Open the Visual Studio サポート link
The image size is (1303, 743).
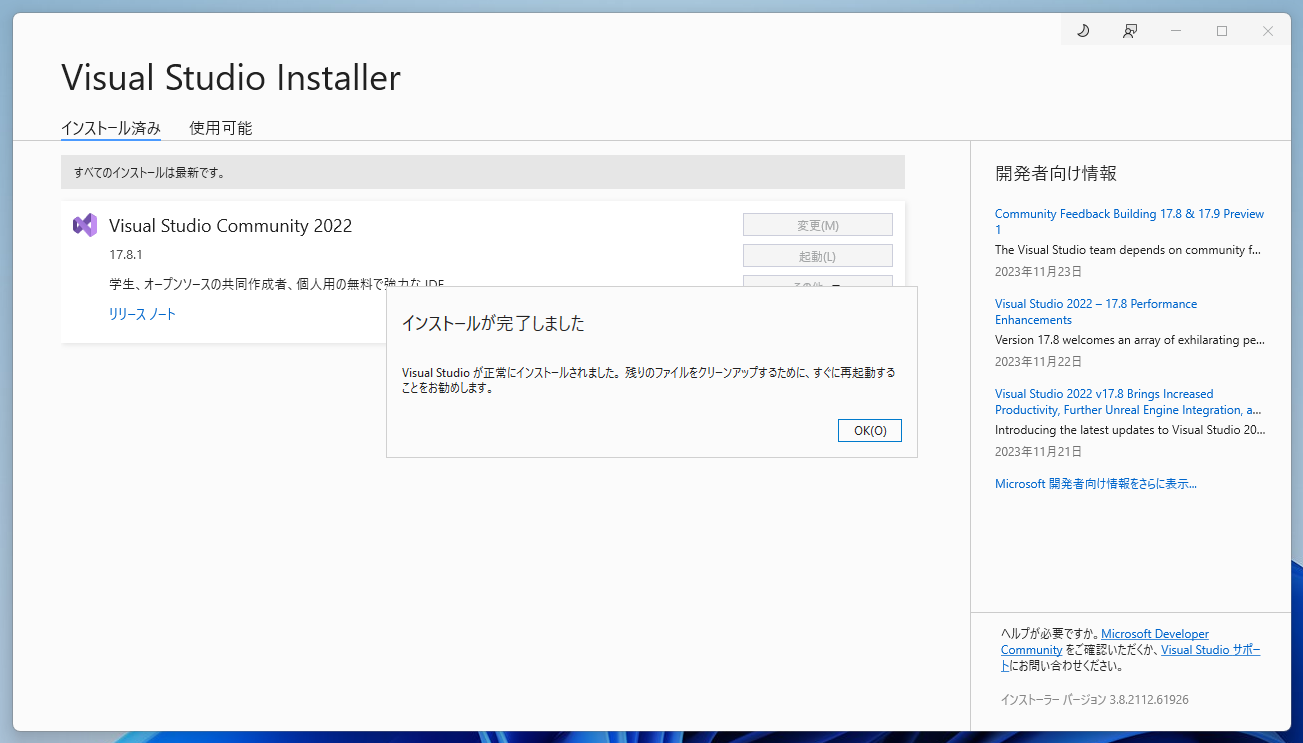(x=1211, y=649)
